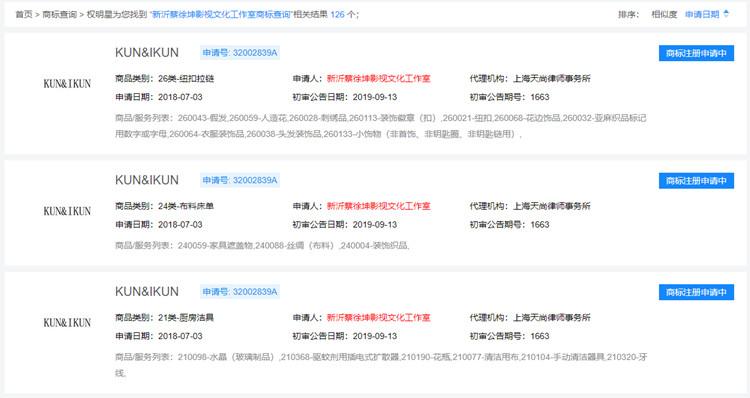Sort results by 申请日期
Image resolution: width=750 pixels, height=398 pixels.
pos(702,14)
